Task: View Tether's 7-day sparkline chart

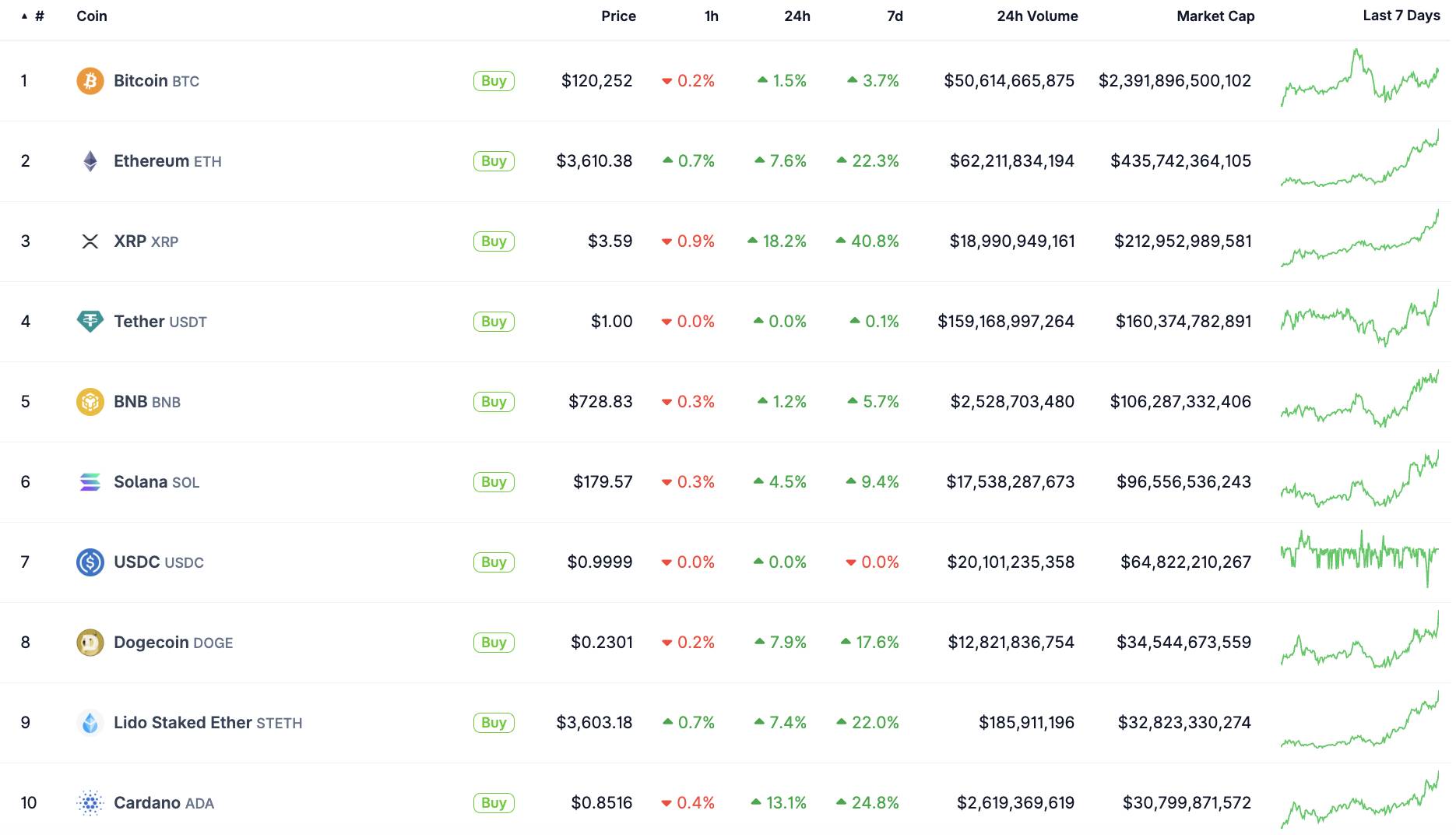Action: pos(1359,319)
